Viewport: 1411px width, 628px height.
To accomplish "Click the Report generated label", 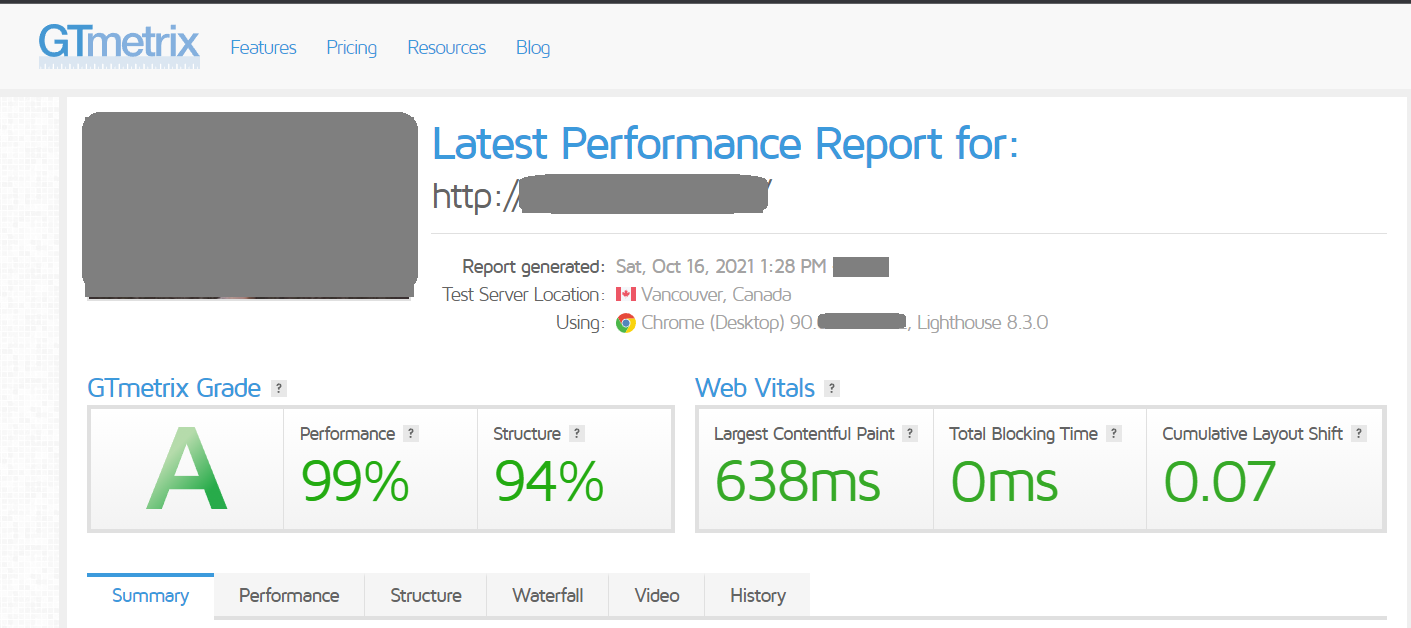I will coord(533,266).
